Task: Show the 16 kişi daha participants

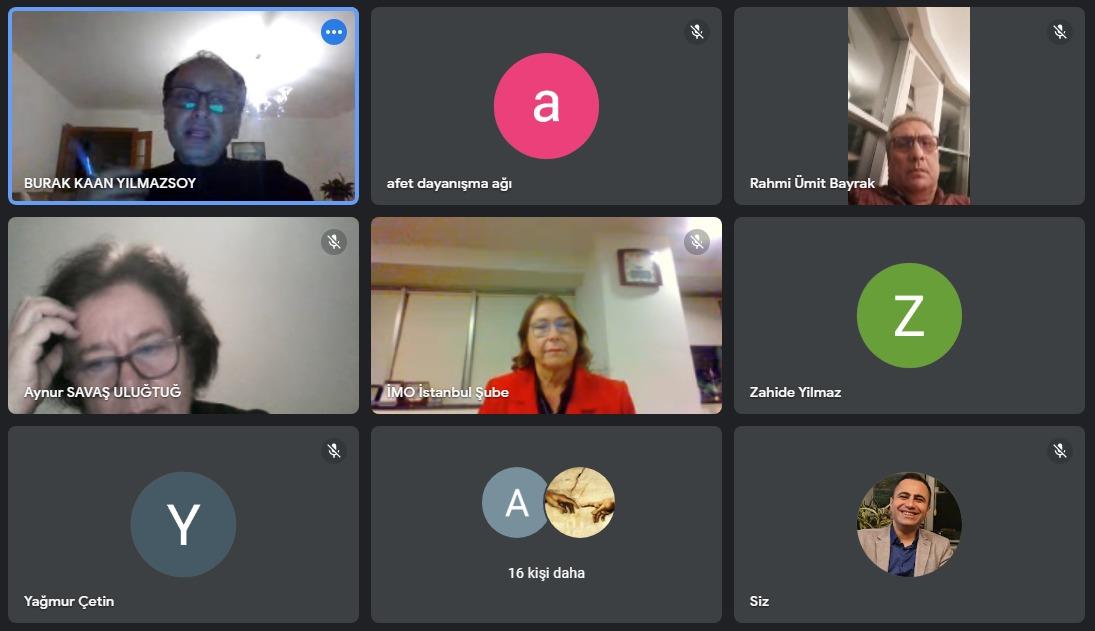Action: (546, 573)
